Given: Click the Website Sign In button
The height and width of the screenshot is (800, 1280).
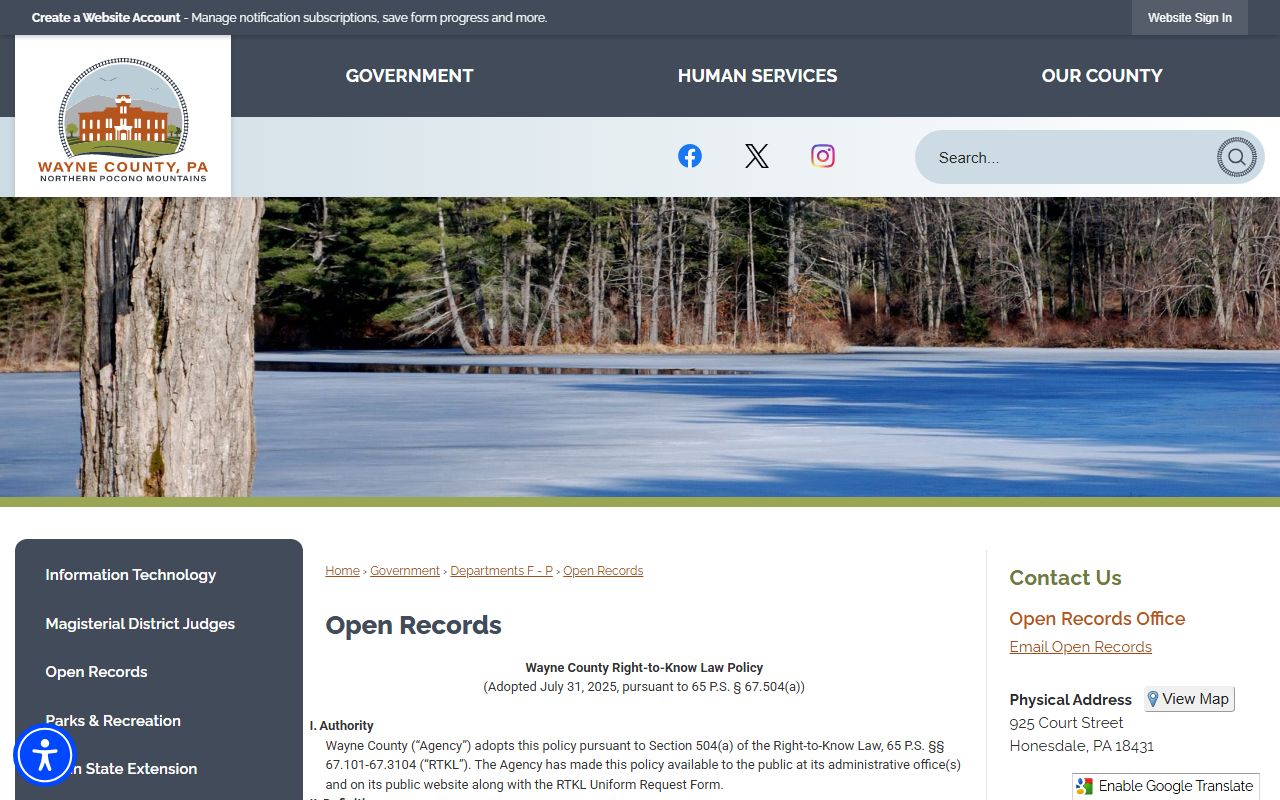Looking at the screenshot, I should [x=1190, y=18].
